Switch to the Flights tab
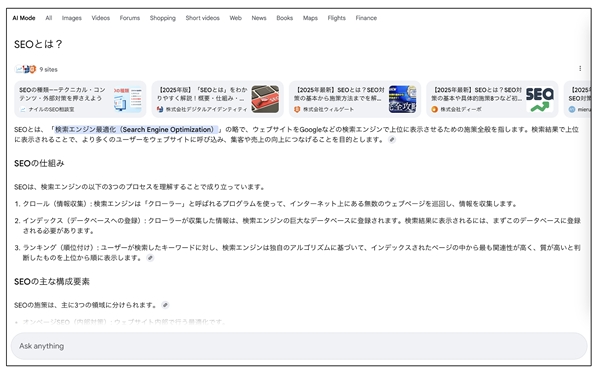 [x=336, y=18]
